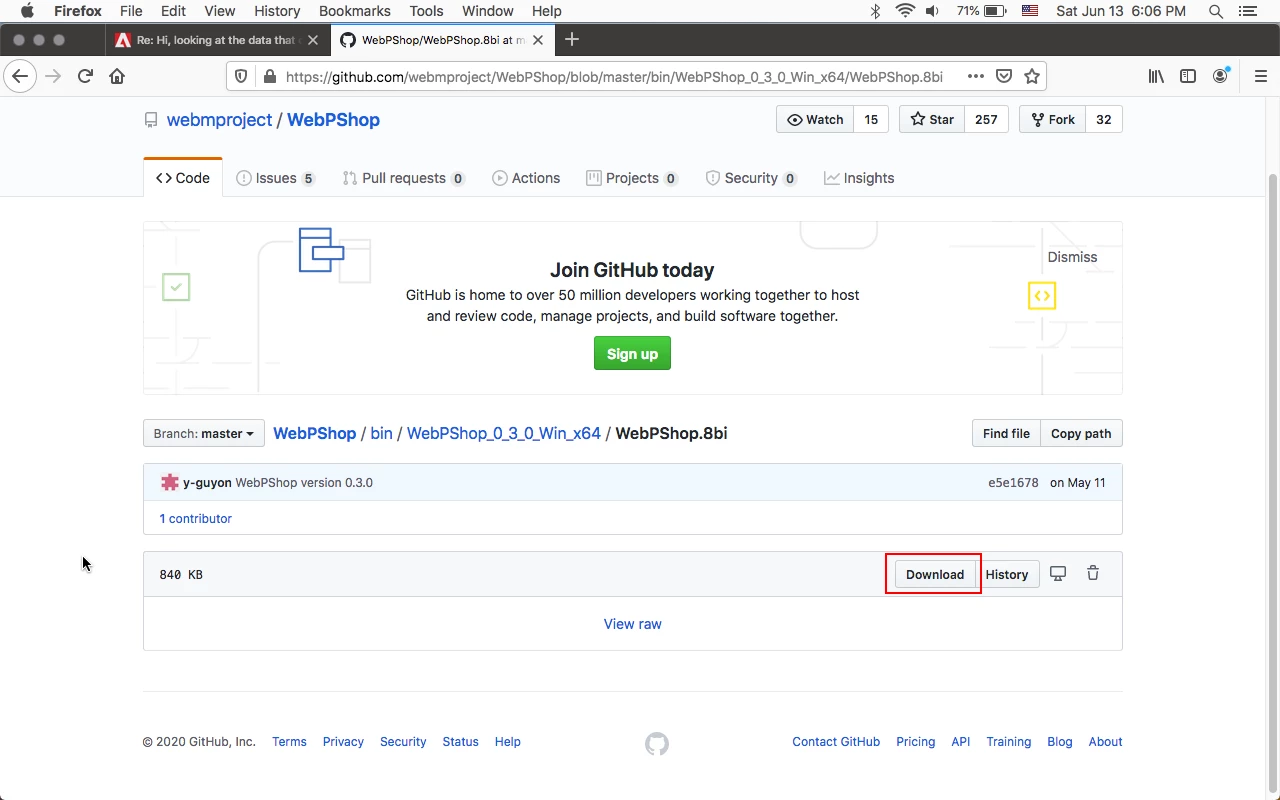The height and width of the screenshot is (800, 1280).
Task: Reload the current page
Action: click(86, 76)
